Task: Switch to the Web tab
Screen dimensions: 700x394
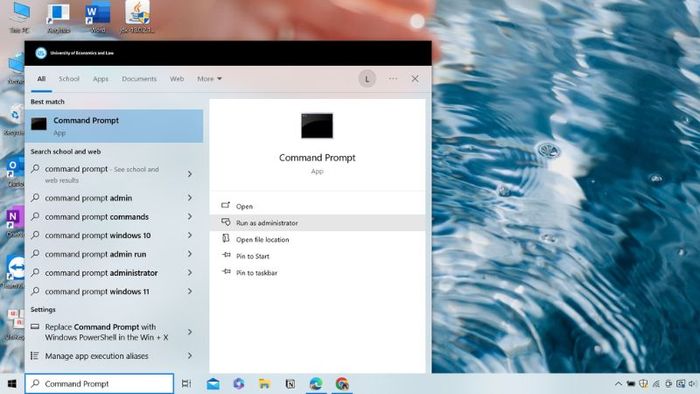Action: [177, 79]
